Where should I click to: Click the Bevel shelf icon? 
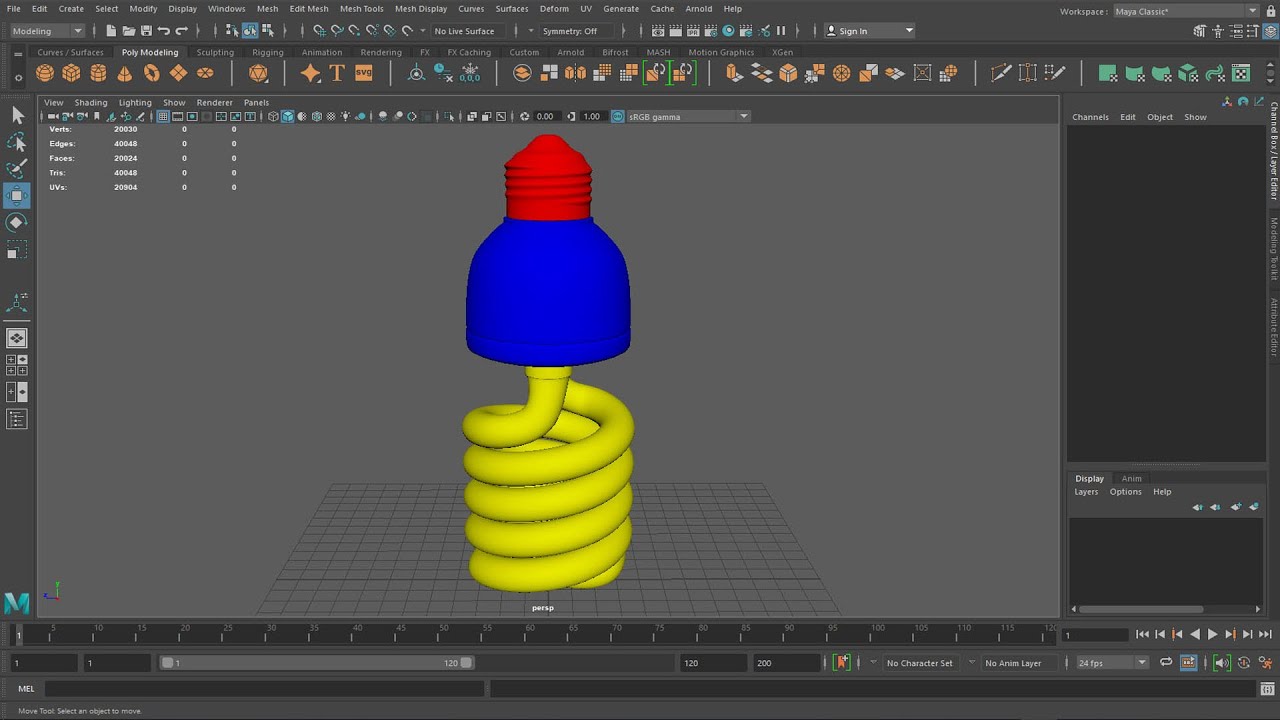pyautogui.click(x=788, y=73)
